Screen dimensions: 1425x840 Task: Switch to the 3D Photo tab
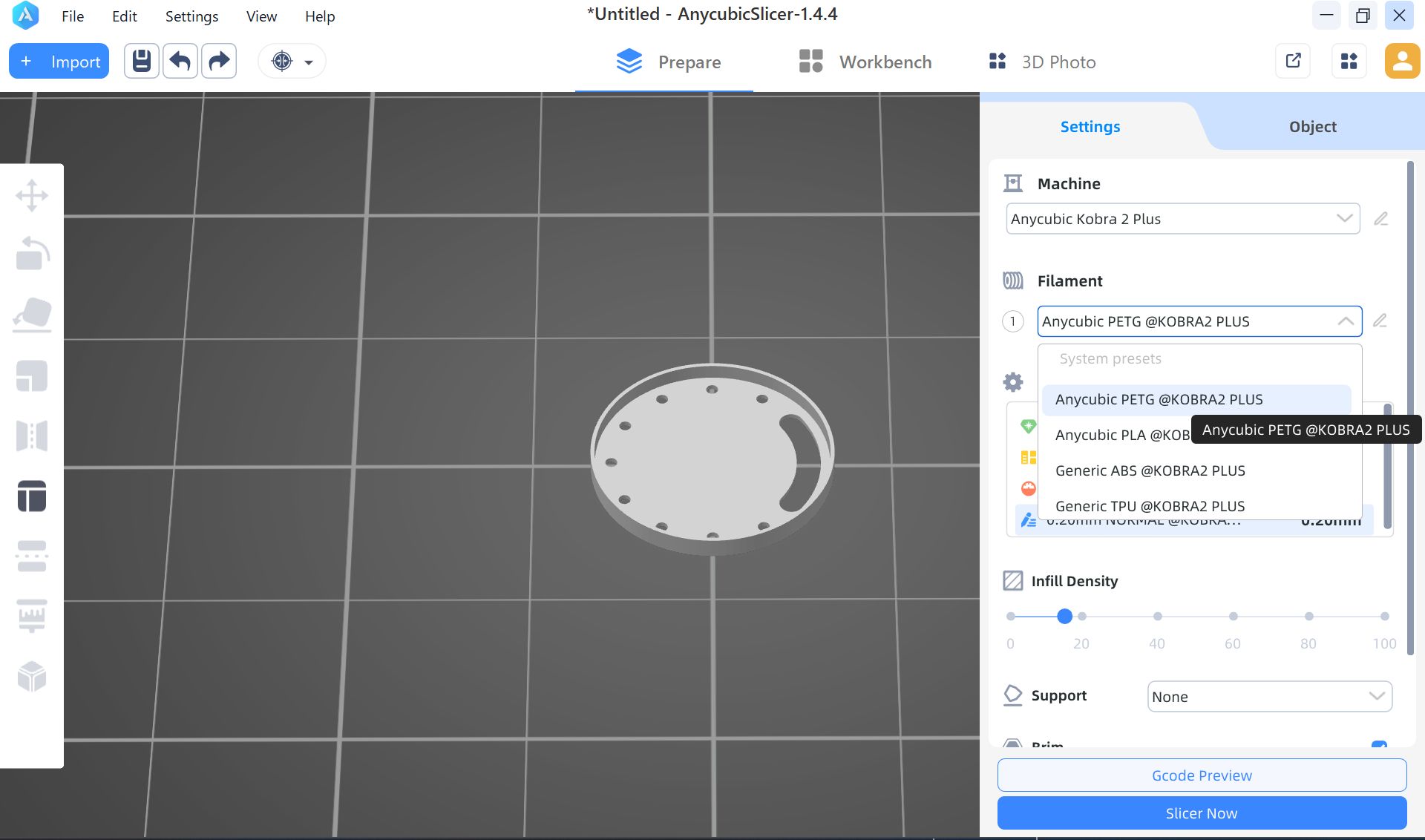pyautogui.click(x=1042, y=62)
